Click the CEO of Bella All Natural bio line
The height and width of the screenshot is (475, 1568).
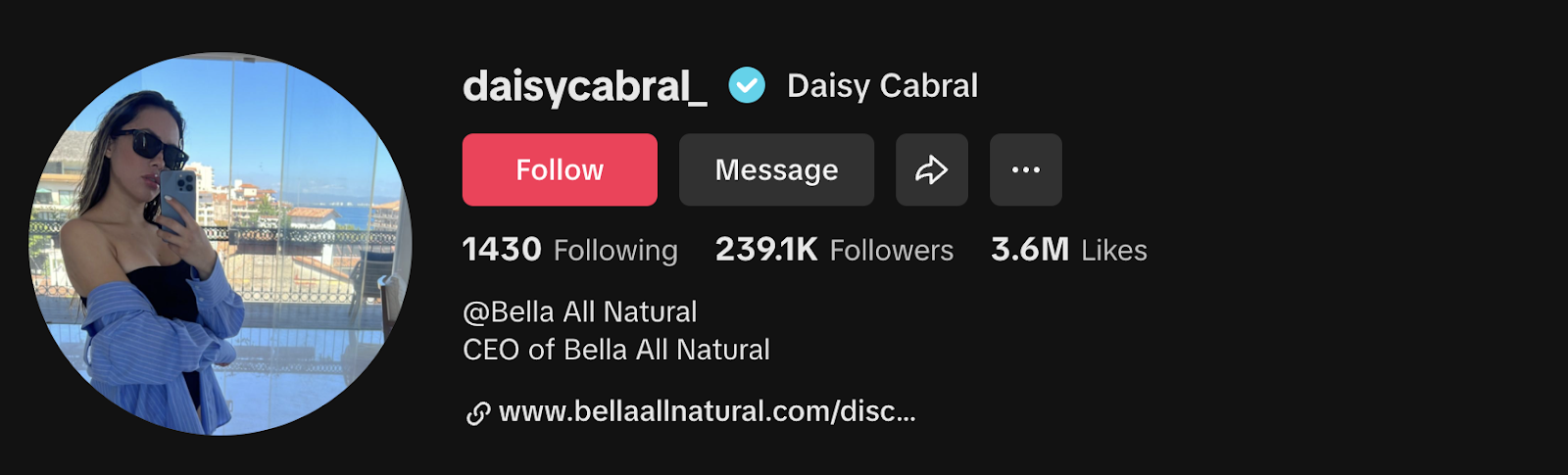[616, 350]
